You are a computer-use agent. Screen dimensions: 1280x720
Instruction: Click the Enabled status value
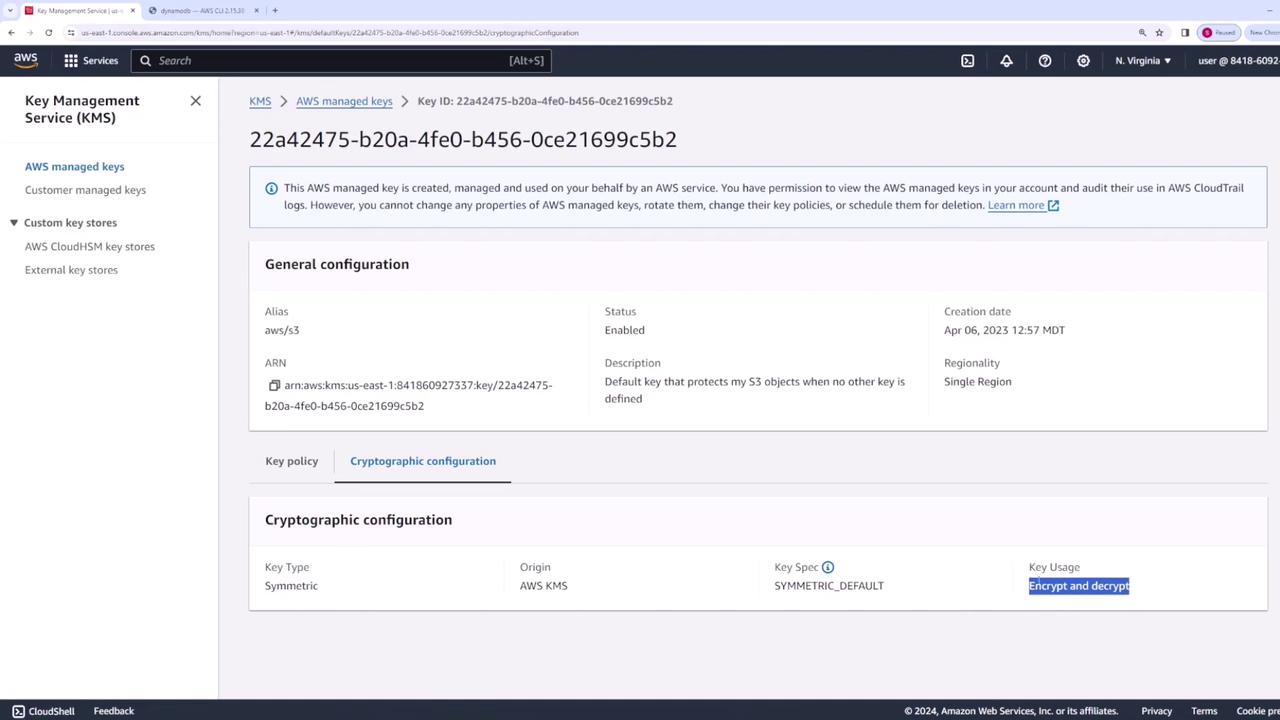(625, 330)
